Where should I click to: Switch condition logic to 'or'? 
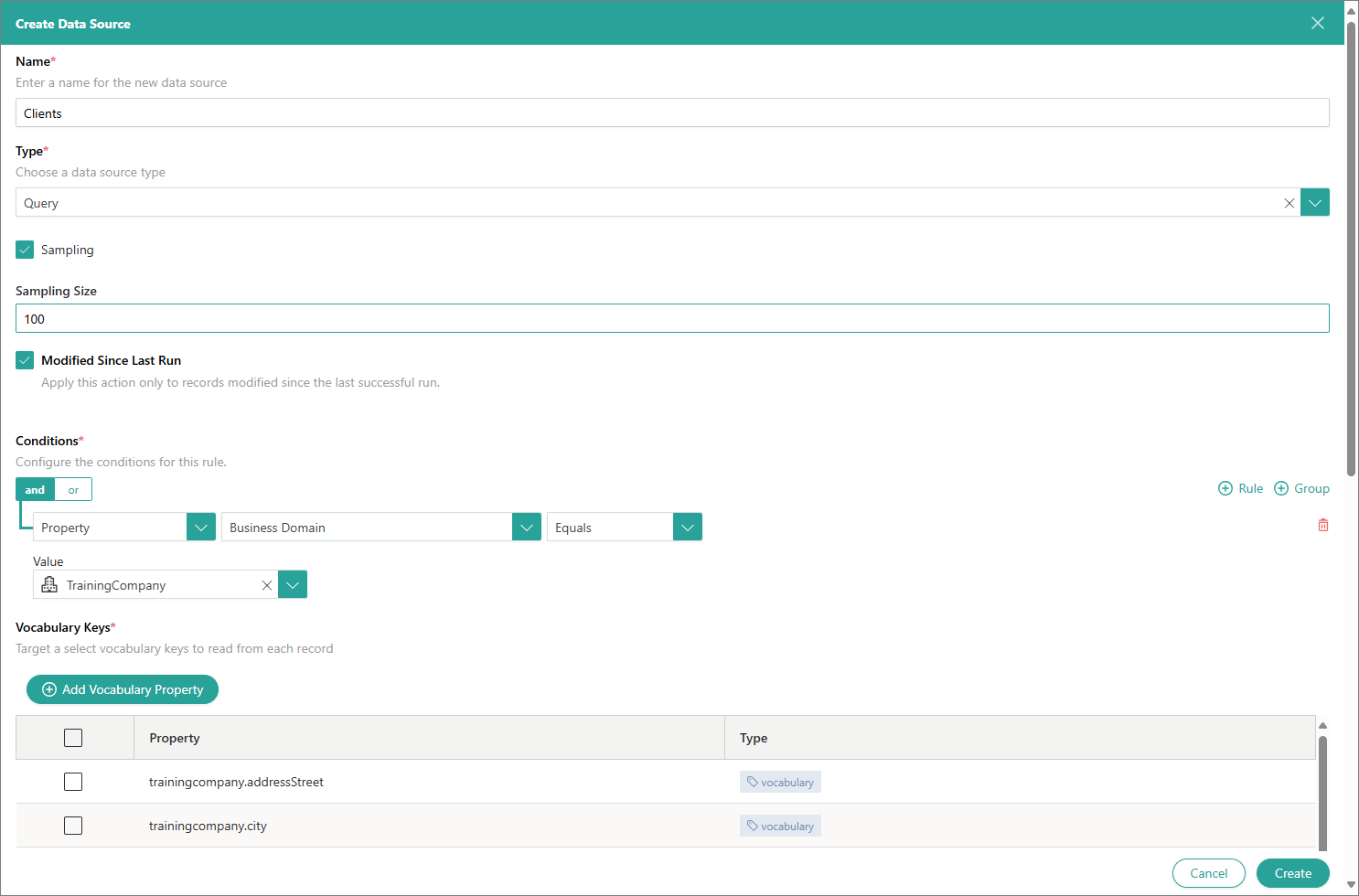(73, 490)
